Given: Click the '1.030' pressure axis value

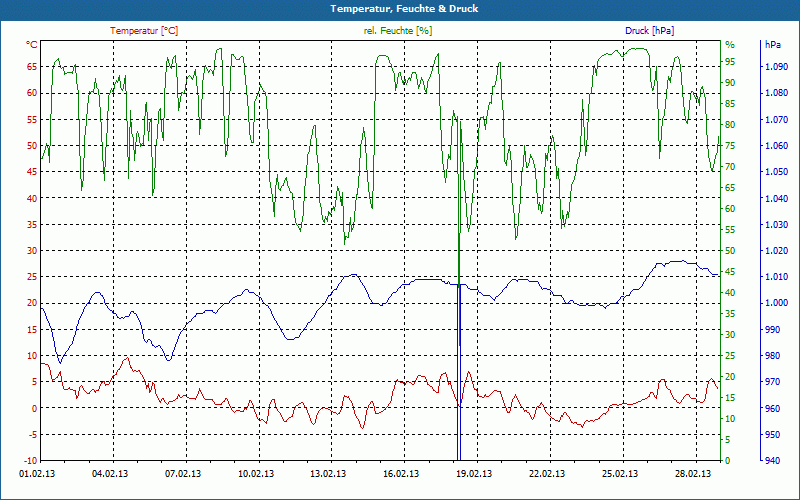Looking at the screenshot, I should [777, 224].
